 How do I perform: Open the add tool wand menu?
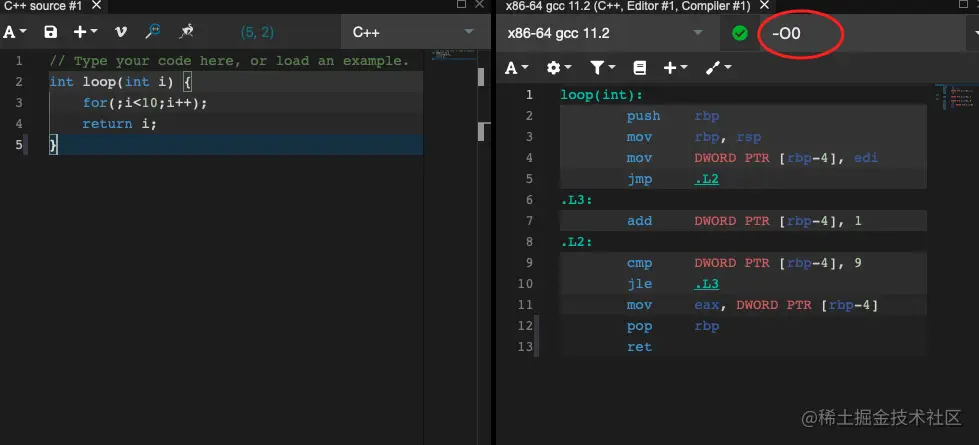tap(718, 67)
